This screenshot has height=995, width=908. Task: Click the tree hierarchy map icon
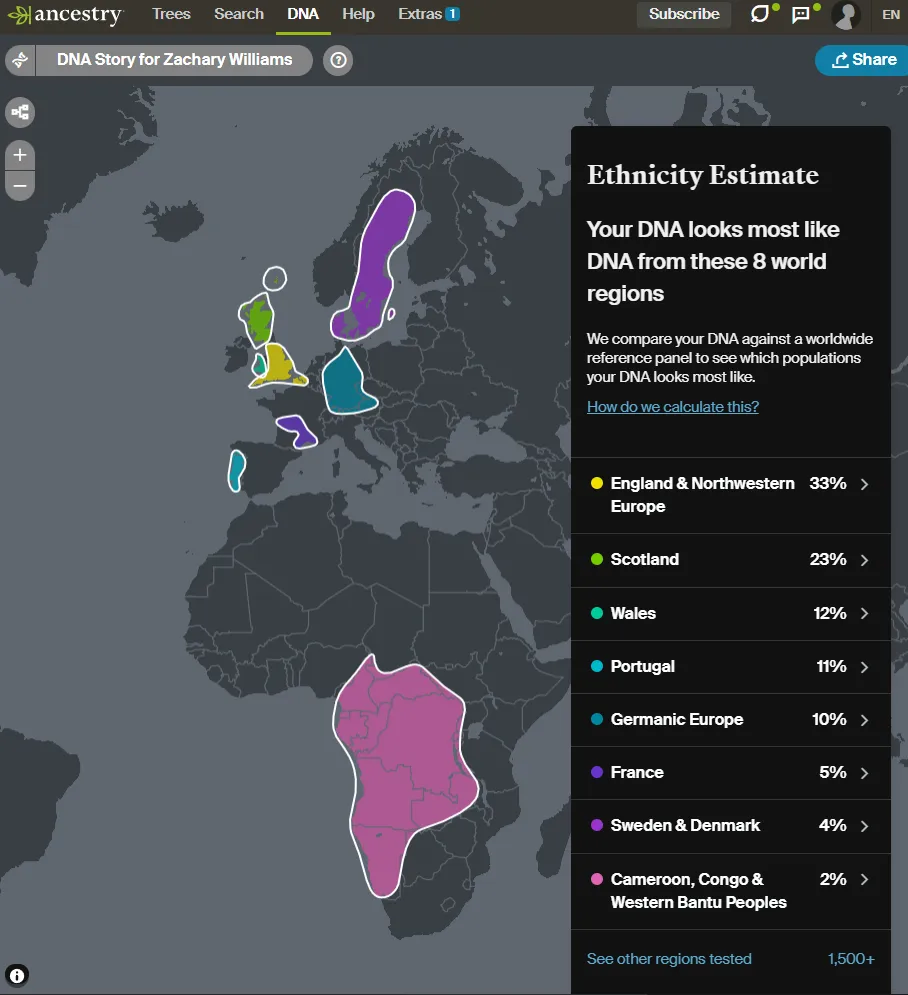[x=20, y=112]
